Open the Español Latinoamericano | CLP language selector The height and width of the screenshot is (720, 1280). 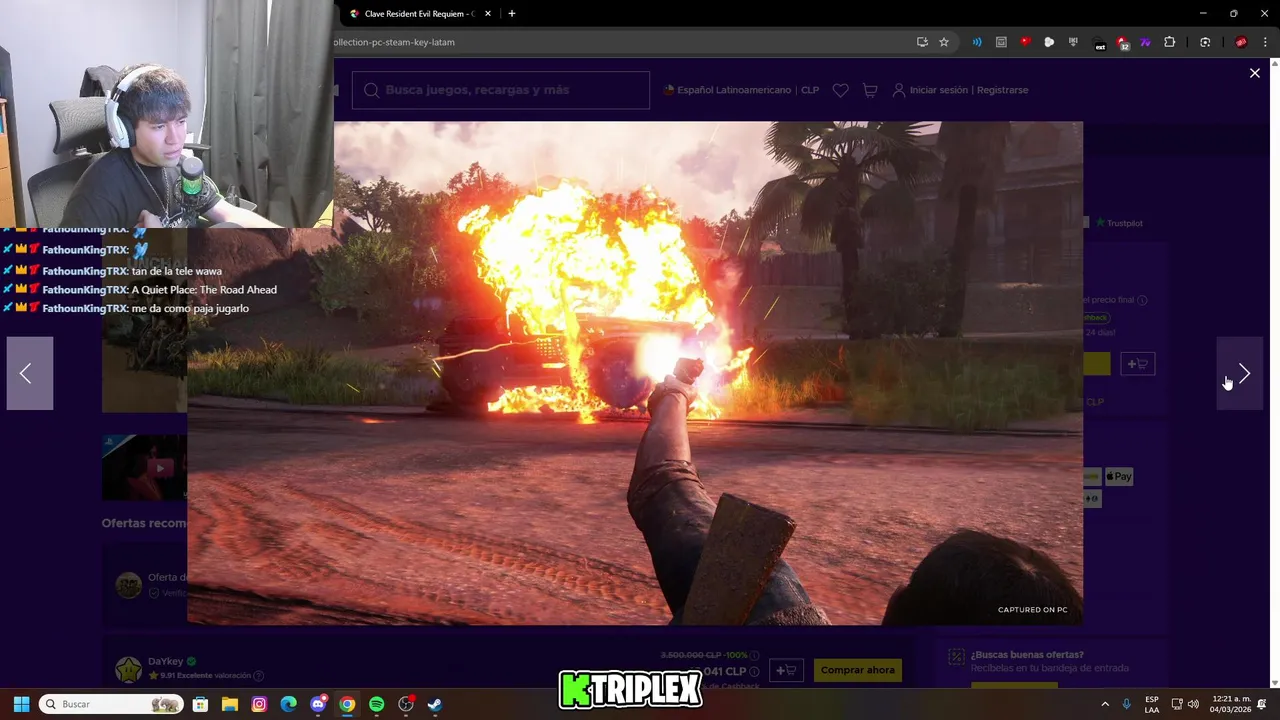coord(741,90)
